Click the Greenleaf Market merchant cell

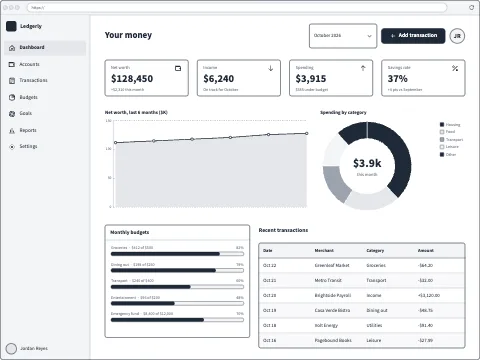click(332, 265)
